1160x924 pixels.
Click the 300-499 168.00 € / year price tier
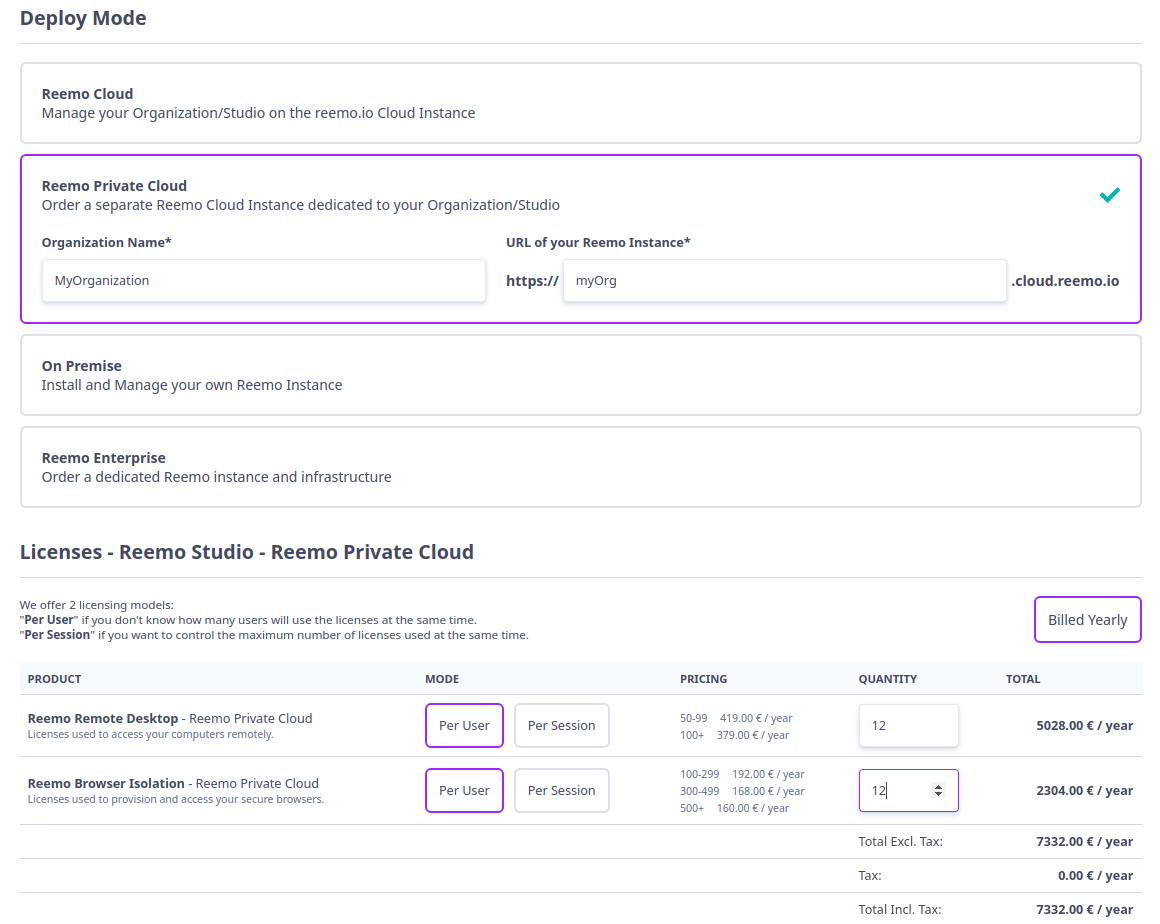coord(742,791)
